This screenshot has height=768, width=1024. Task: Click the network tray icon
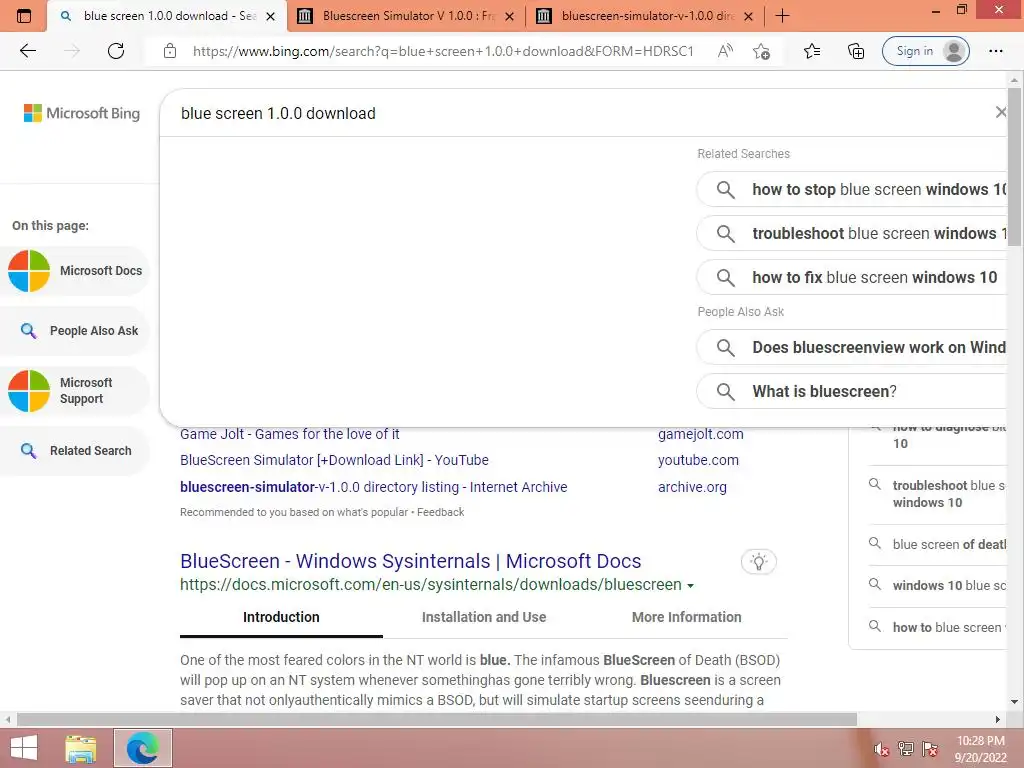(905, 748)
